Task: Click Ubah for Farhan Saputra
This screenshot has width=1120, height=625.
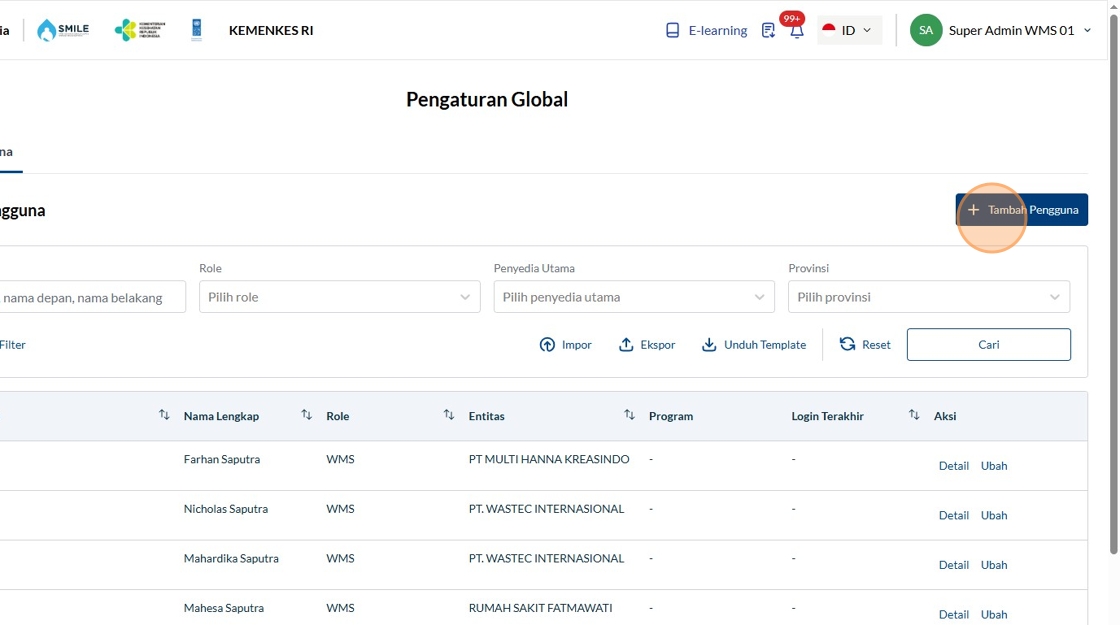Action: (994, 466)
